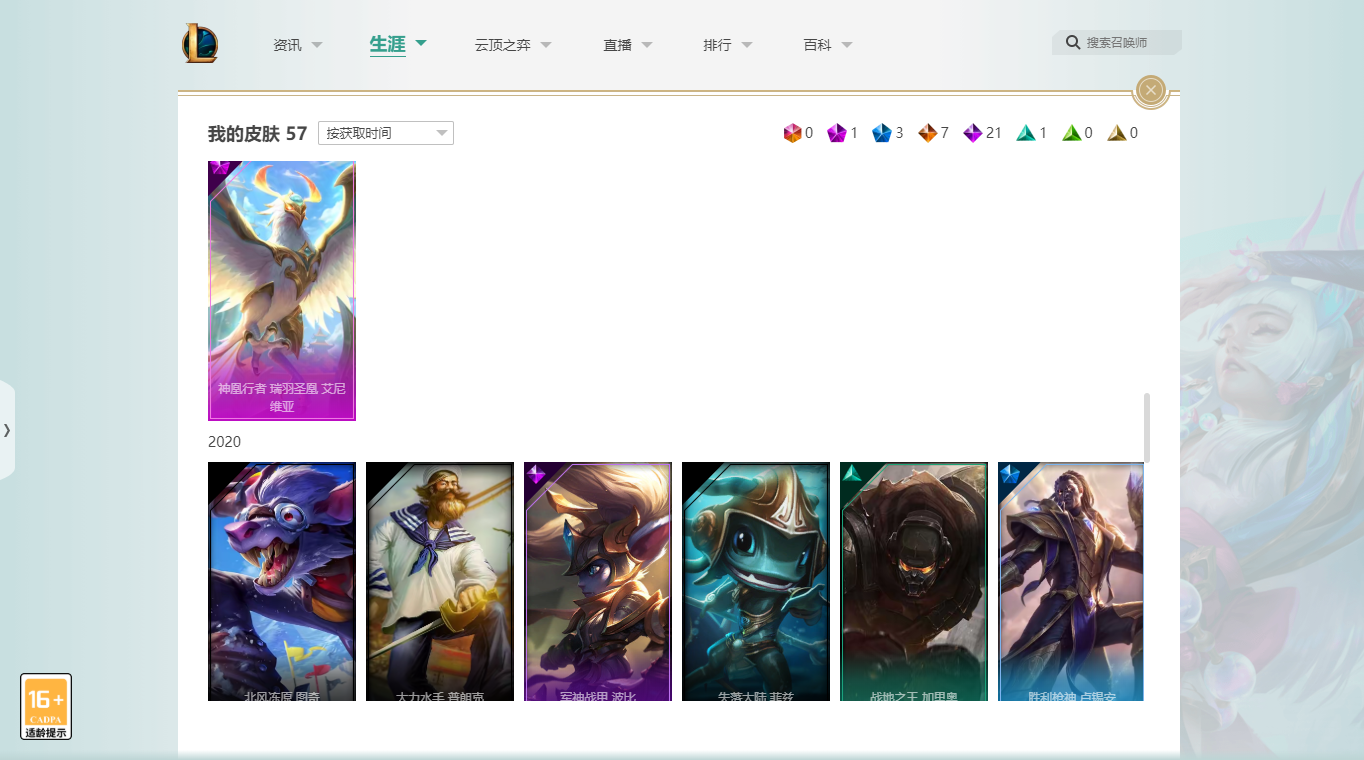Open the 直播 menu
1364x760 pixels.
pyautogui.click(x=617, y=45)
